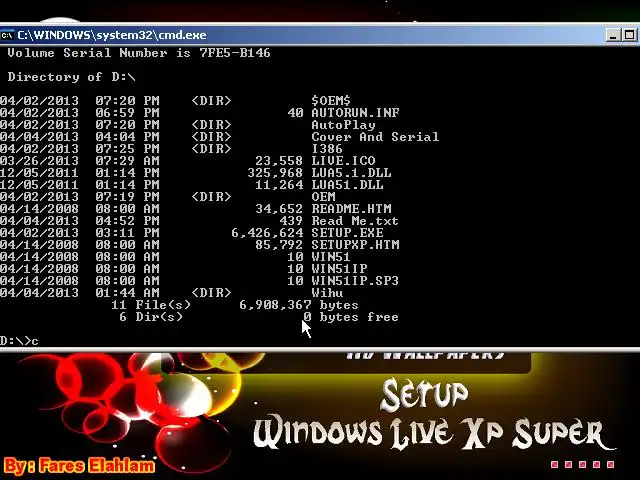640x480 pixels.
Task: Click the '6 Dir(s)' summary text
Action: click(151, 317)
